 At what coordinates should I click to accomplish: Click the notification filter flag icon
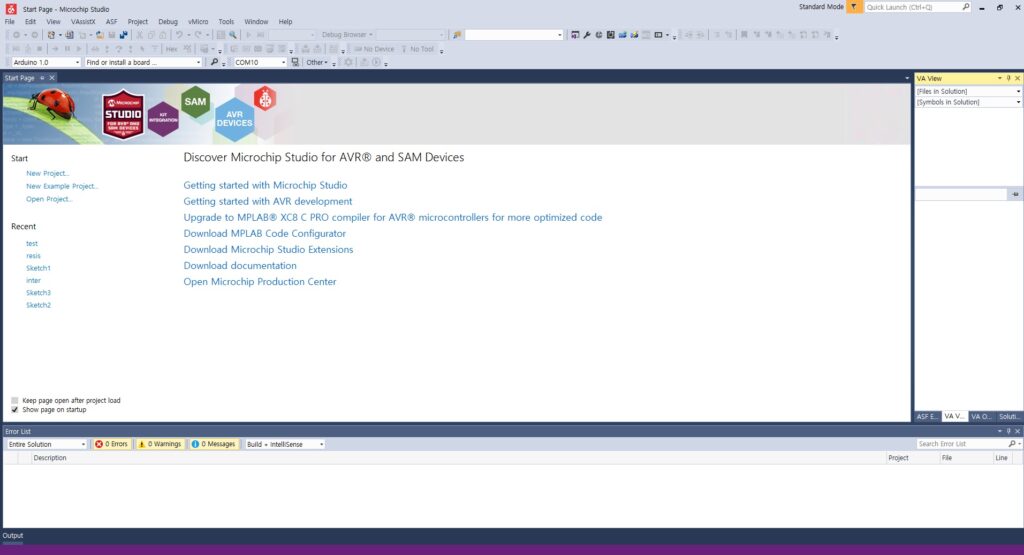pyautogui.click(x=854, y=7)
